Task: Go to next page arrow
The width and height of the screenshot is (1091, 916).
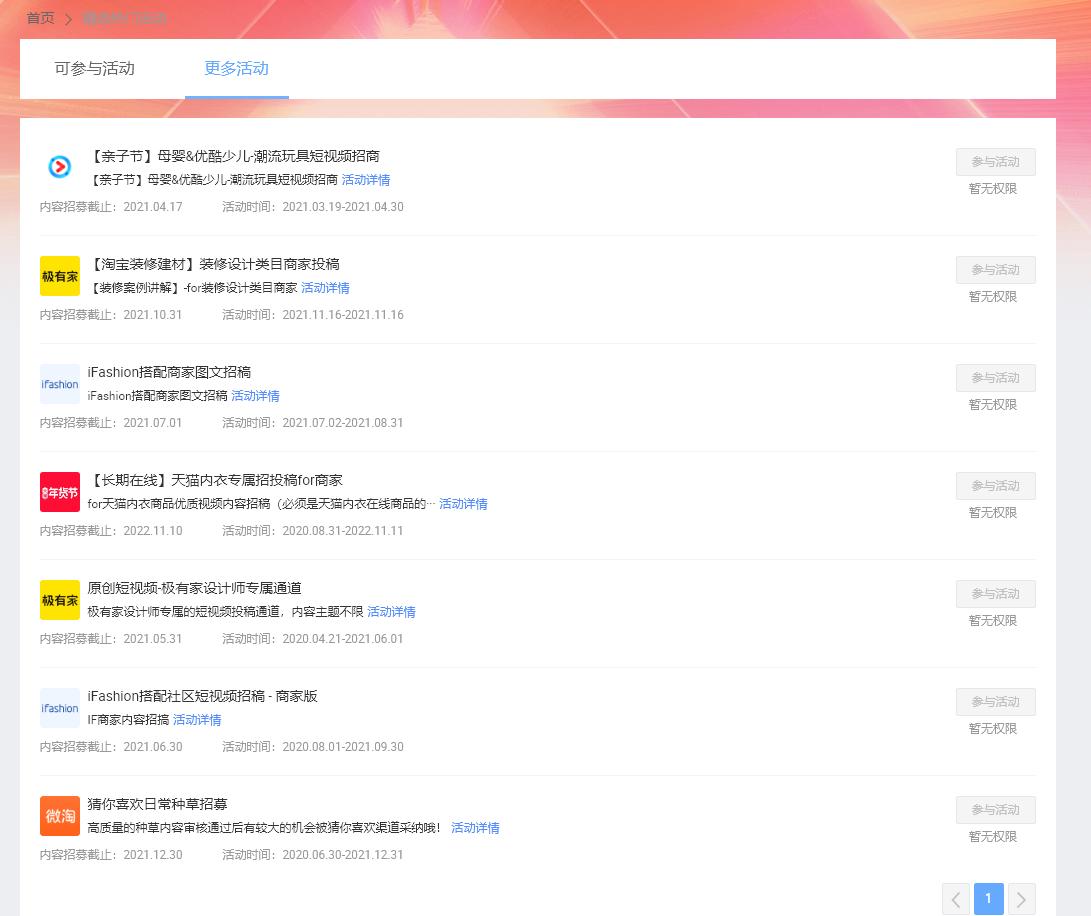Action: tap(1021, 899)
